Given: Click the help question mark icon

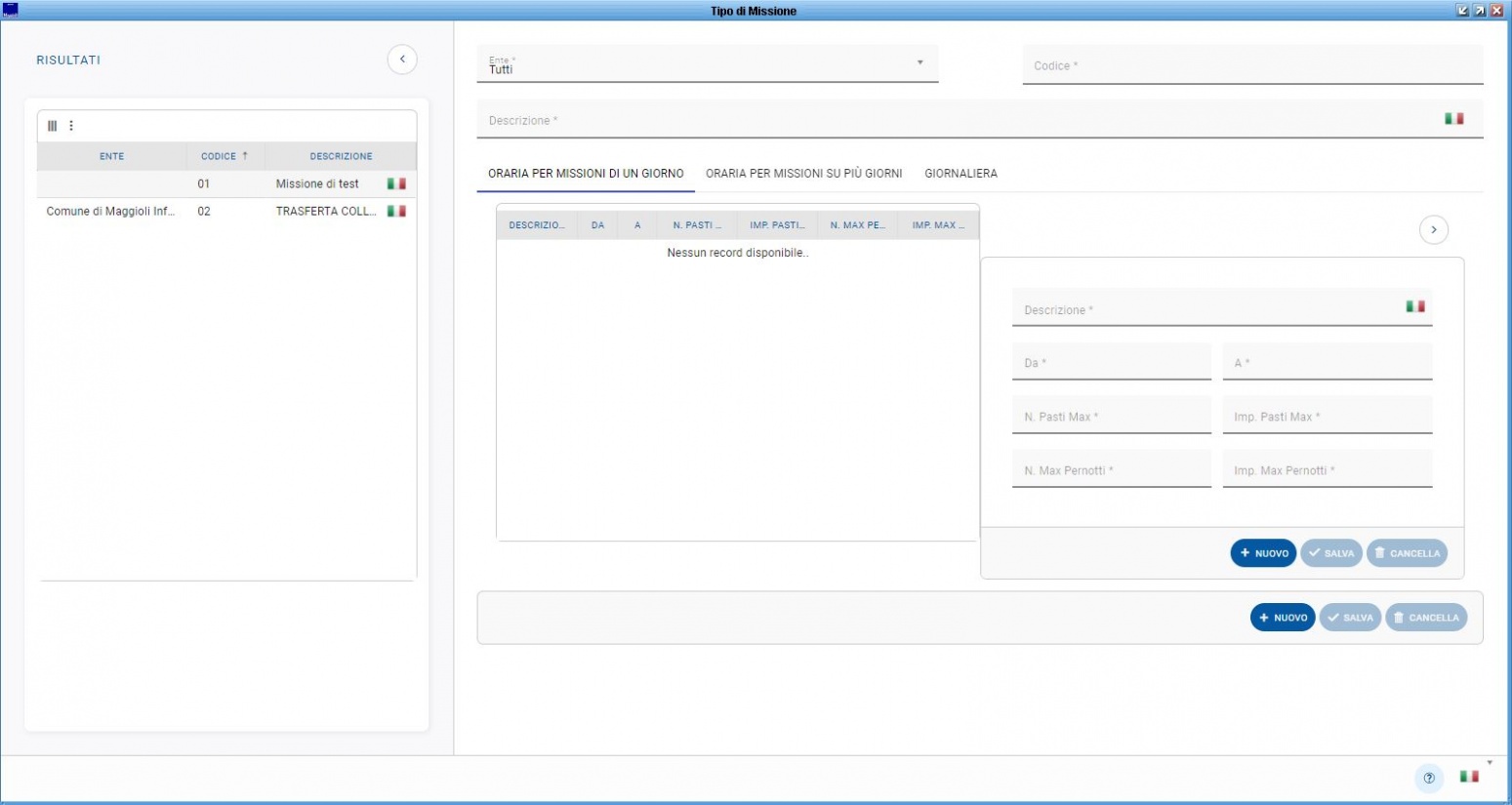Looking at the screenshot, I should 1429,778.
